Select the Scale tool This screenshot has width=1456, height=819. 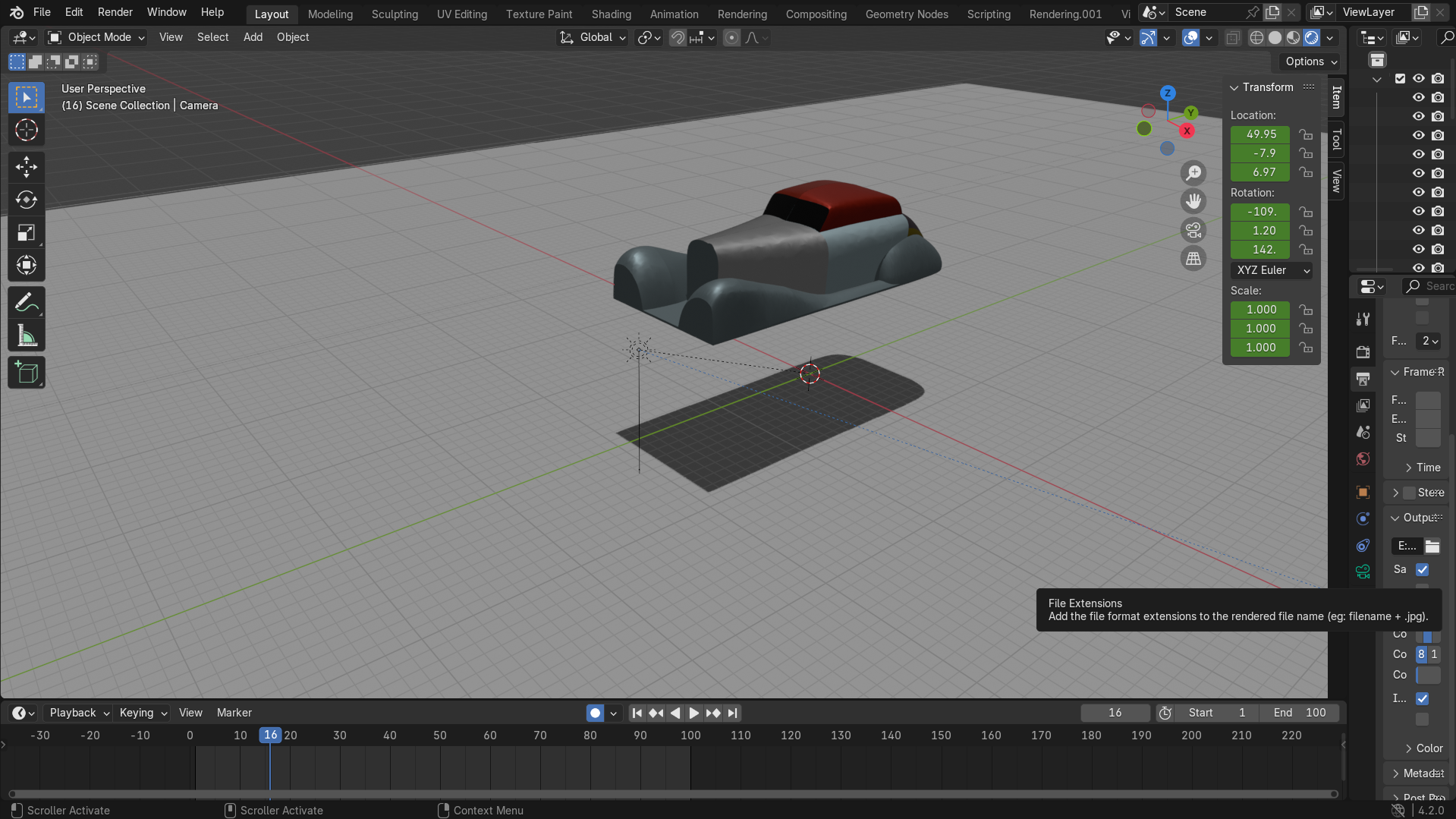[x=27, y=233]
